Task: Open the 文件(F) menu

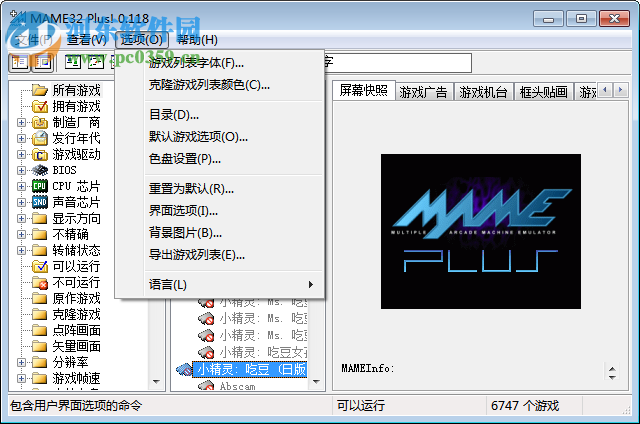Action: [33, 40]
